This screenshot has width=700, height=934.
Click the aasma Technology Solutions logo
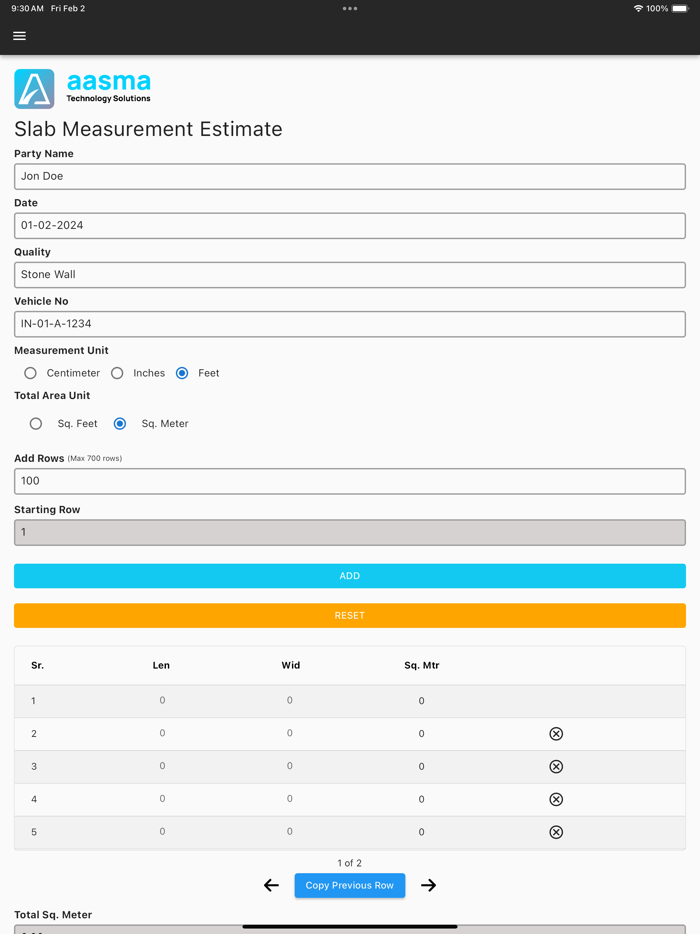tap(81, 88)
